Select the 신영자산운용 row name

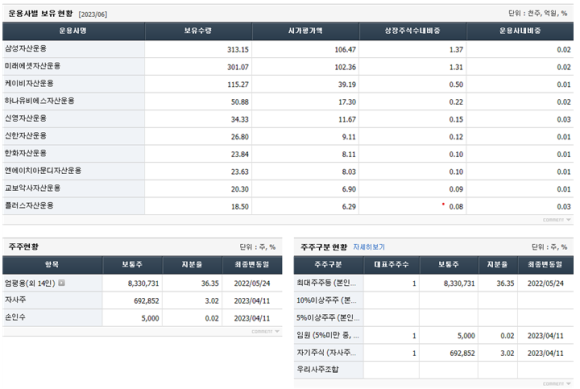click(26, 118)
